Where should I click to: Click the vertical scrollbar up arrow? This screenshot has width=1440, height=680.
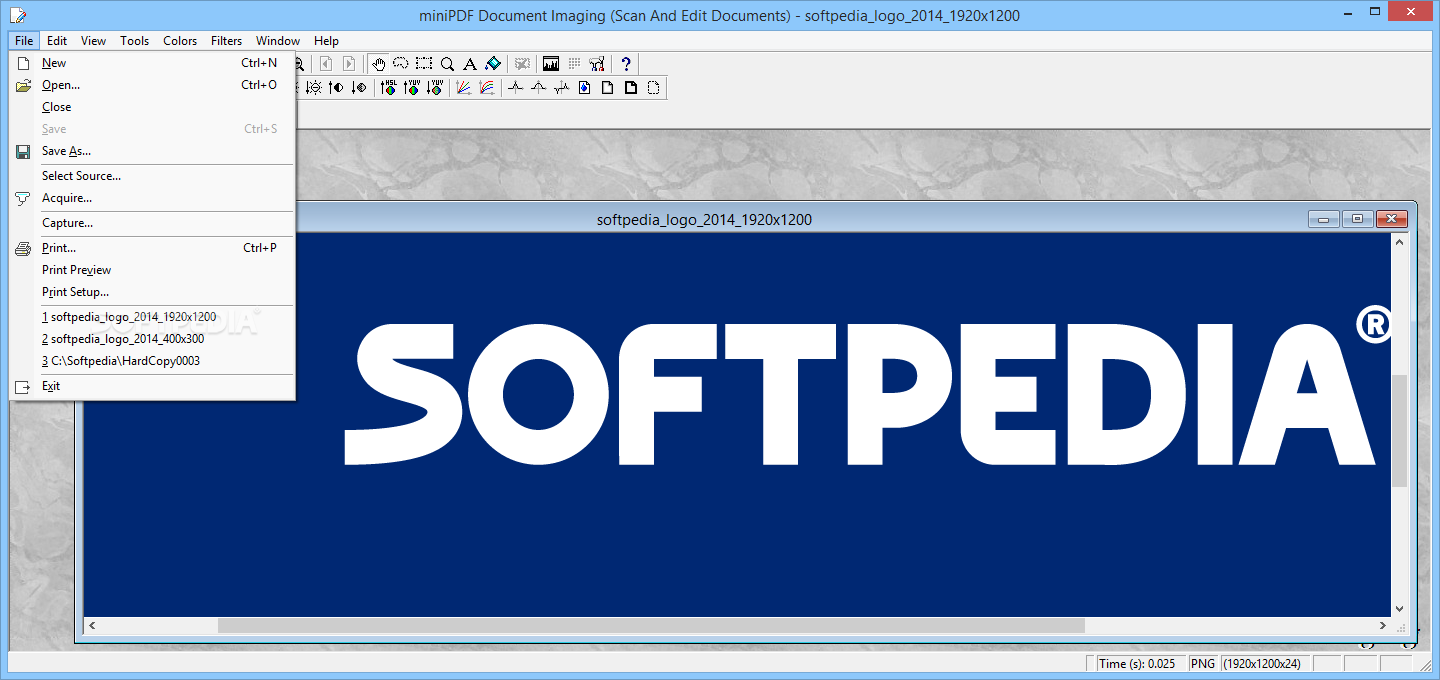click(x=1400, y=243)
